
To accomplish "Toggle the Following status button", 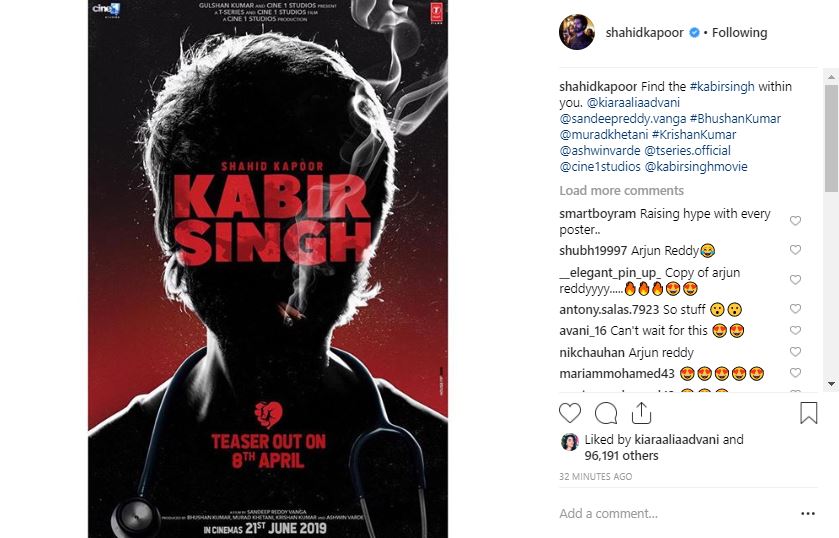I will click(739, 33).
